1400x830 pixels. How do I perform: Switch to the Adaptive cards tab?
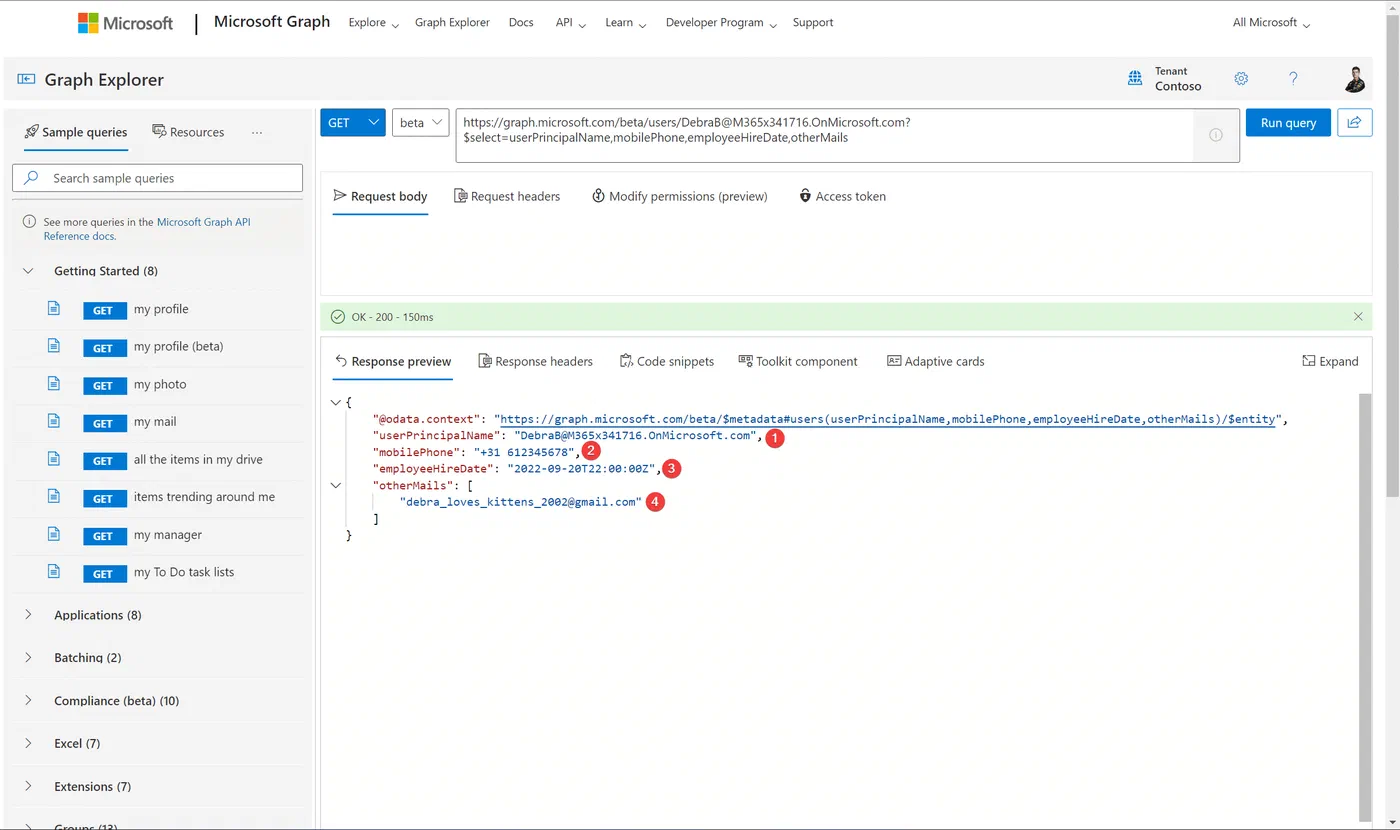[936, 361]
